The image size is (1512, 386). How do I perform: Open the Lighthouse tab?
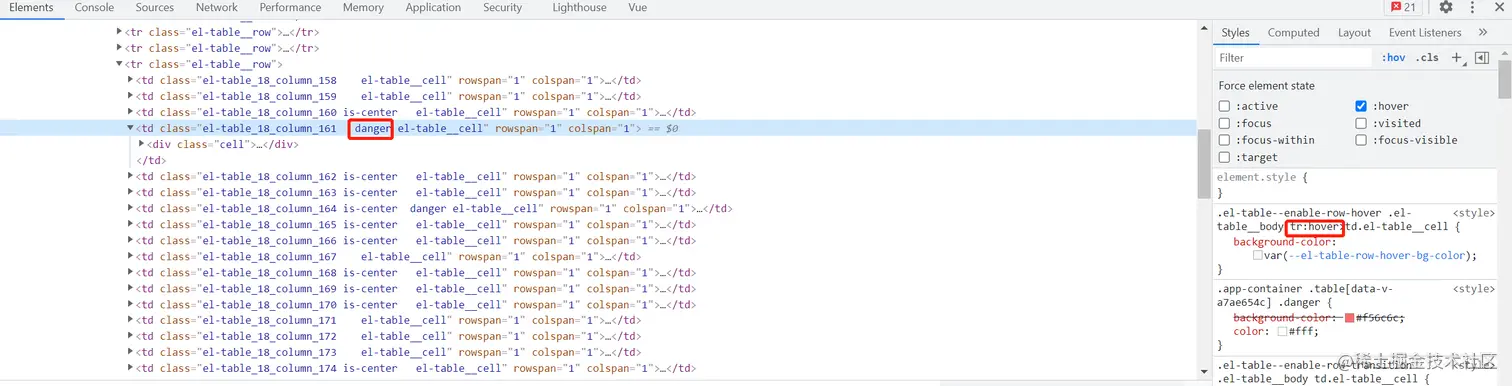(x=579, y=7)
